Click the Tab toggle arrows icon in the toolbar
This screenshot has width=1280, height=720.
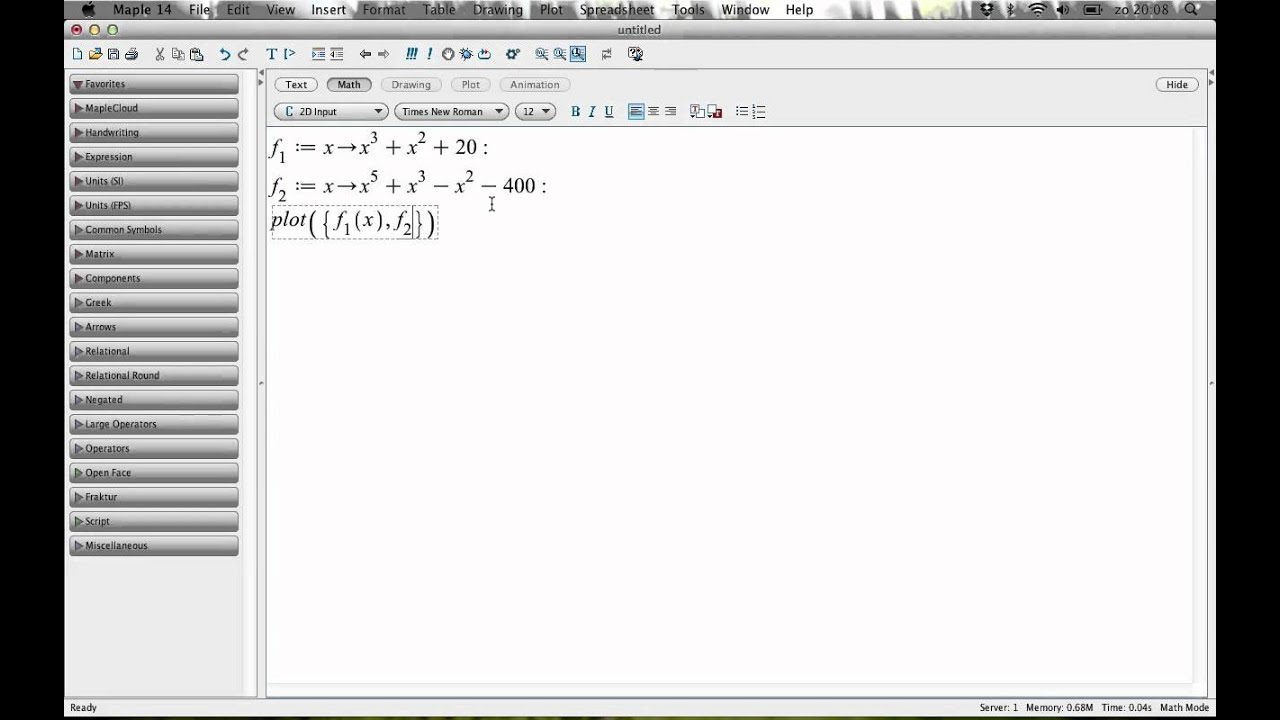(606, 54)
